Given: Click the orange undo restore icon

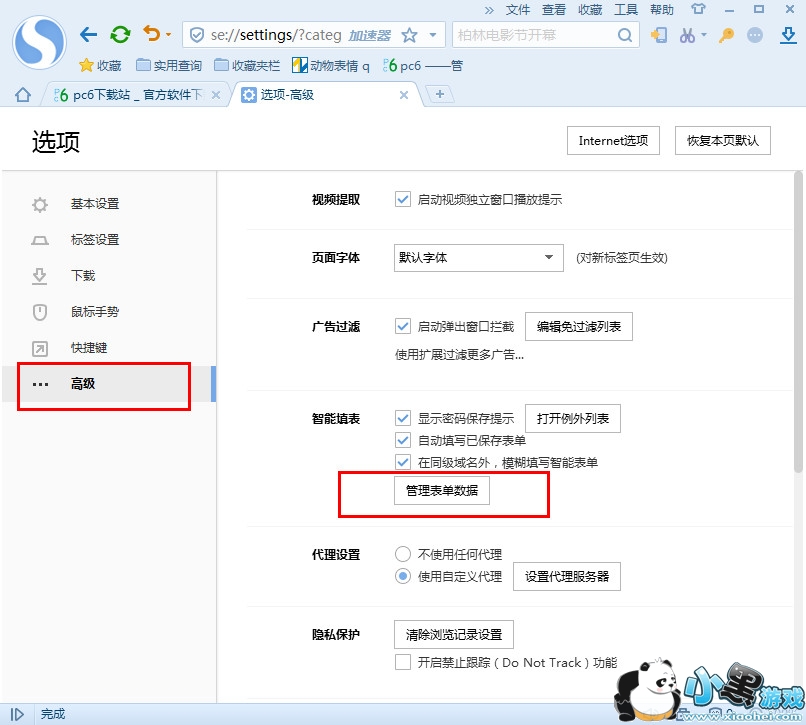Looking at the screenshot, I should (152, 34).
